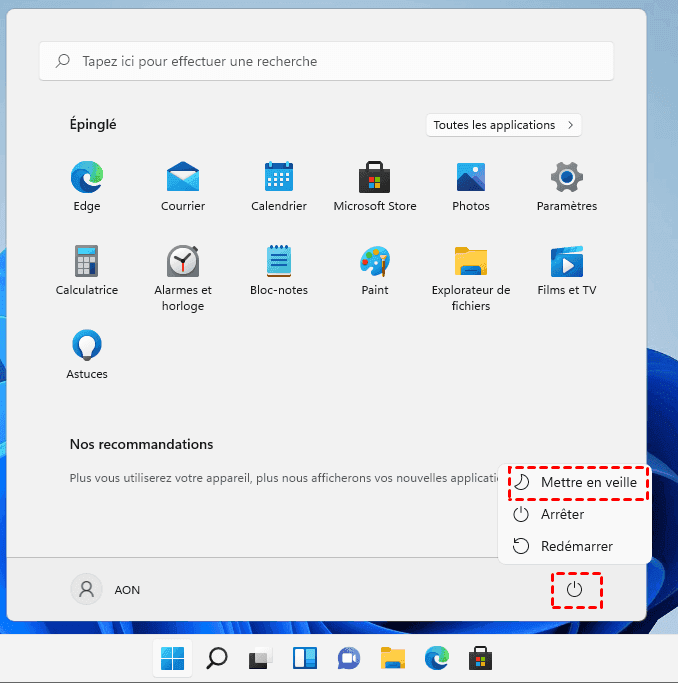Click the search box Tapez ici
Image resolution: width=678 pixels, height=683 pixels.
click(x=326, y=61)
